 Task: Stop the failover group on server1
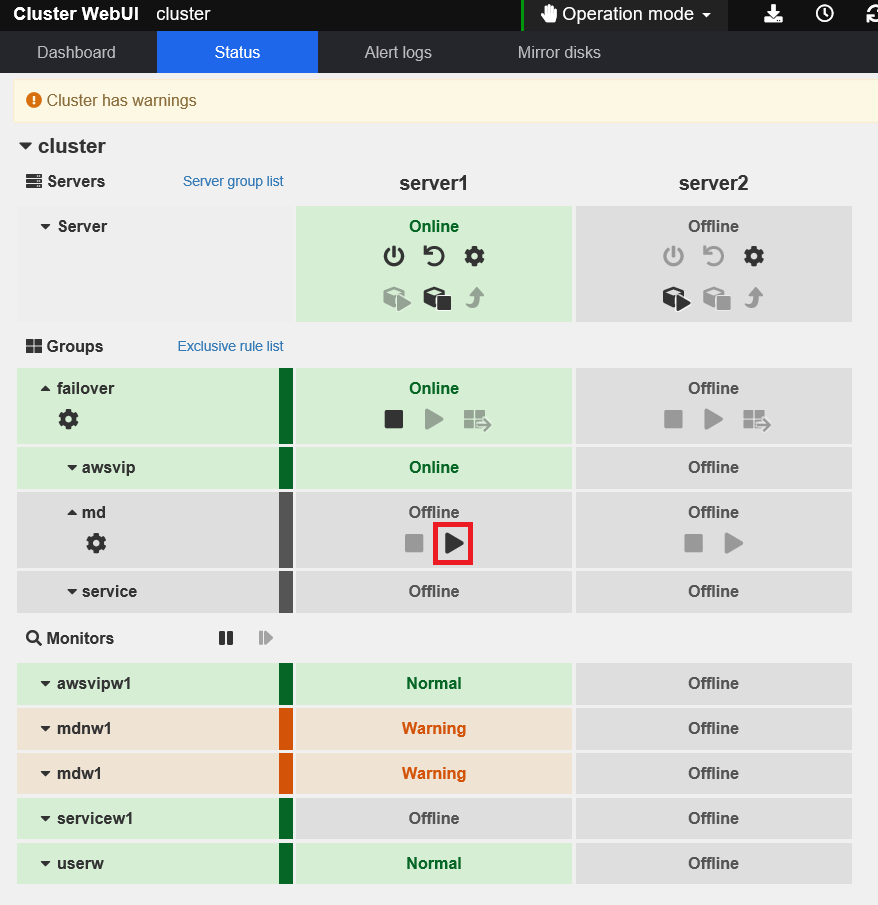[x=394, y=419]
